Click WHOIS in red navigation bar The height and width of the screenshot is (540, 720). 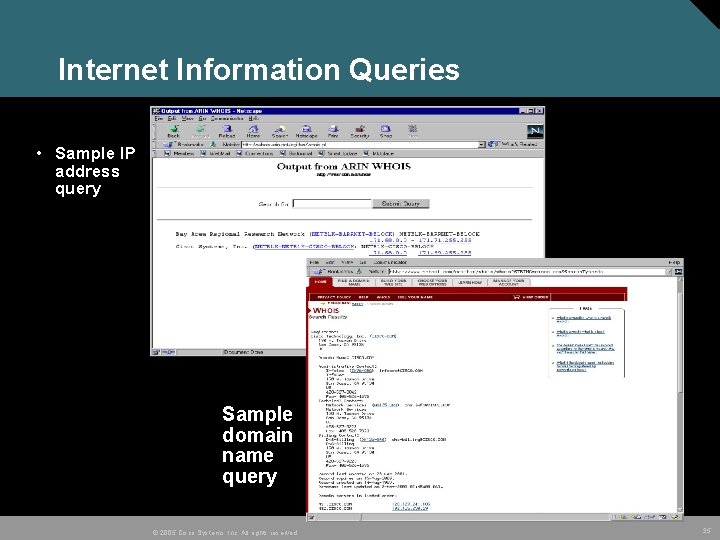[383, 297]
